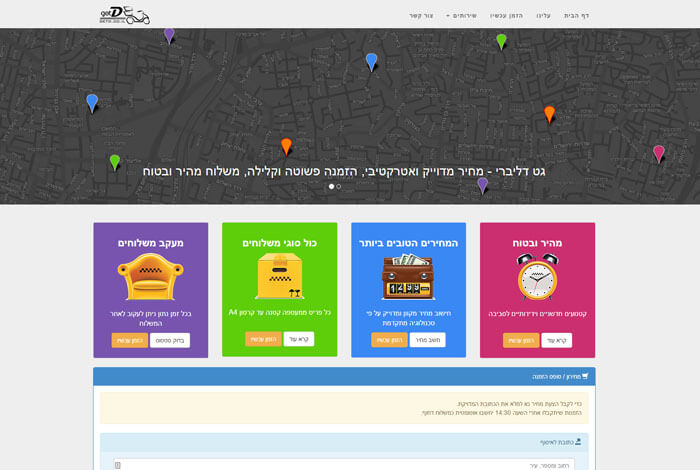The width and height of the screenshot is (700, 470).
Task: Focus the רחוב ומספר, עיר address field
Action: [x=344, y=466]
